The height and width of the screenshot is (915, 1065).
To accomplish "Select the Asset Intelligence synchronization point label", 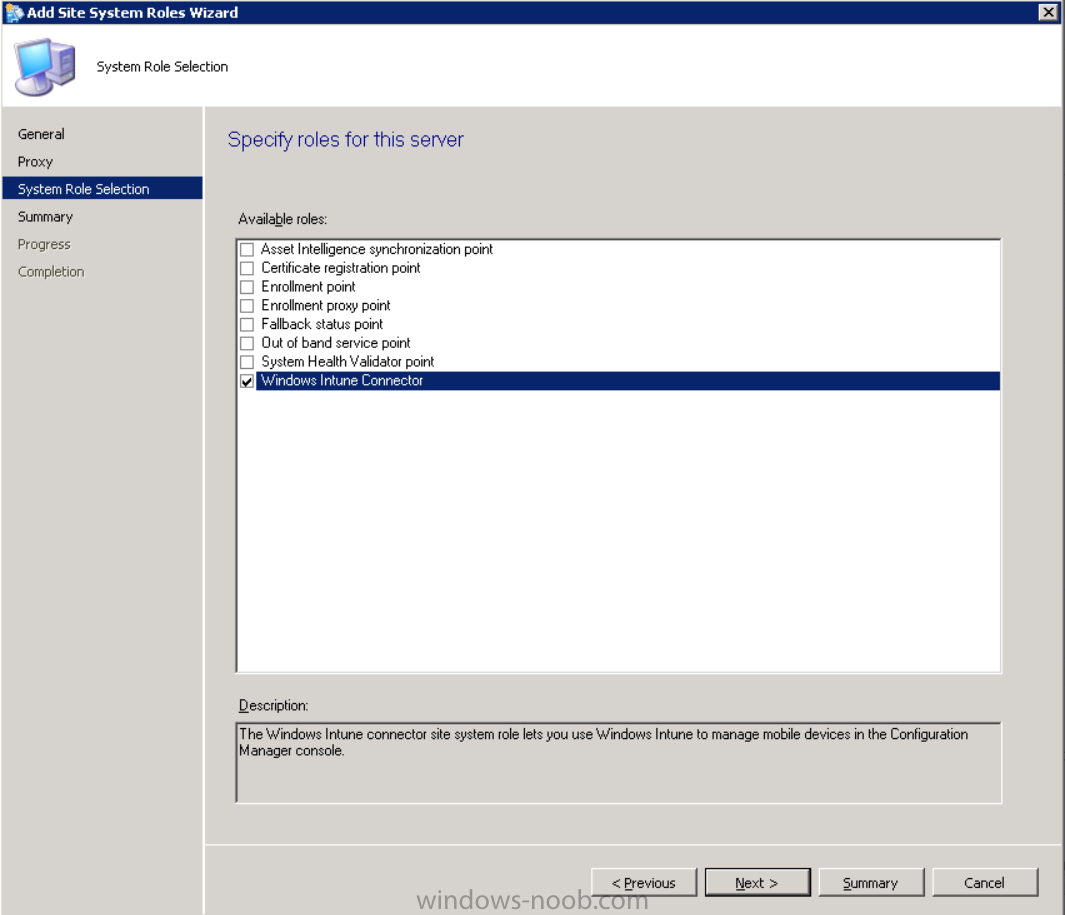I will [377, 249].
